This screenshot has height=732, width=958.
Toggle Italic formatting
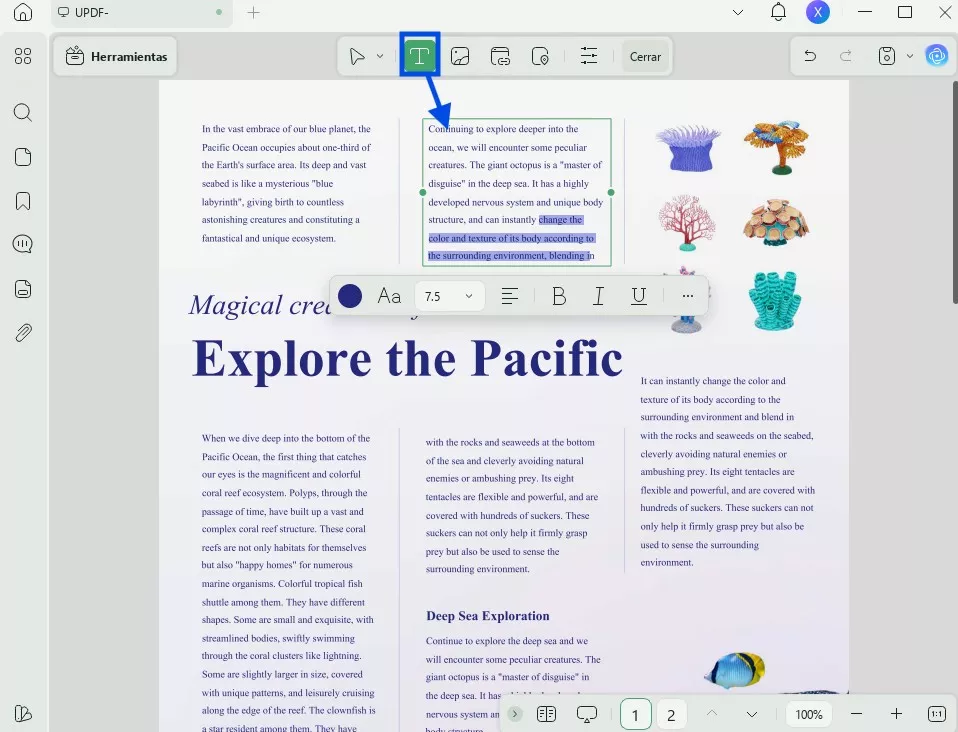[x=599, y=296]
